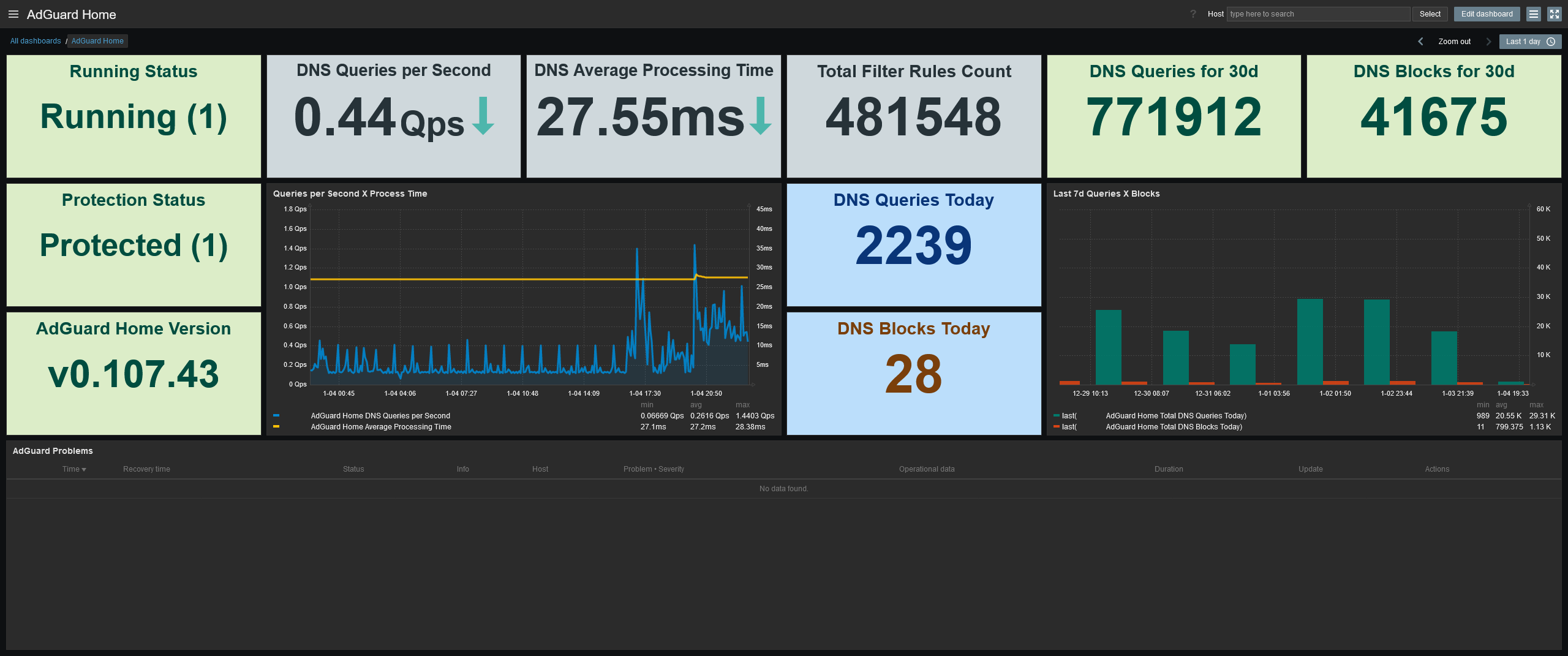1568x656 pixels.
Task: Click the Info column header
Action: 463,469
